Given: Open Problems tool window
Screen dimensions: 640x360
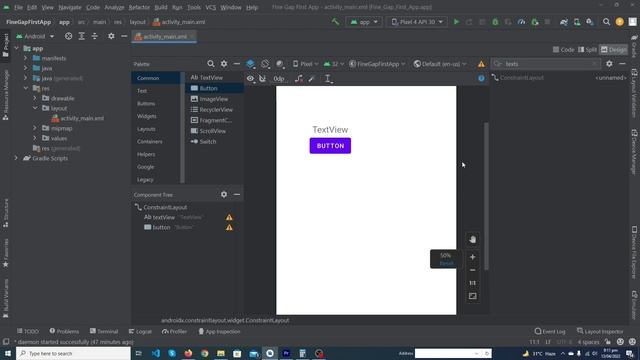Looking at the screenshot, I should [x=64, y=331].
